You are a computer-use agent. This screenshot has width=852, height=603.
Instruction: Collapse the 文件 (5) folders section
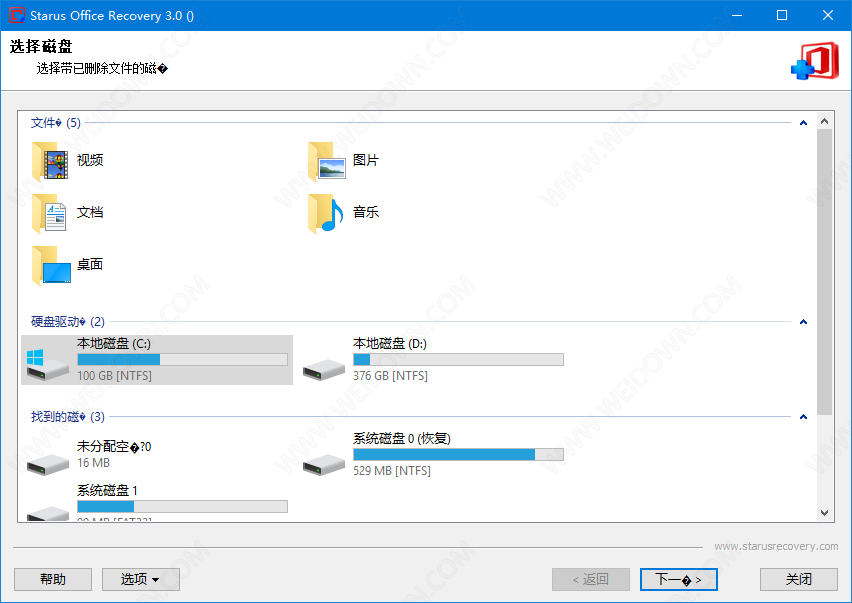pyautogui.click(x=803, y=123)
